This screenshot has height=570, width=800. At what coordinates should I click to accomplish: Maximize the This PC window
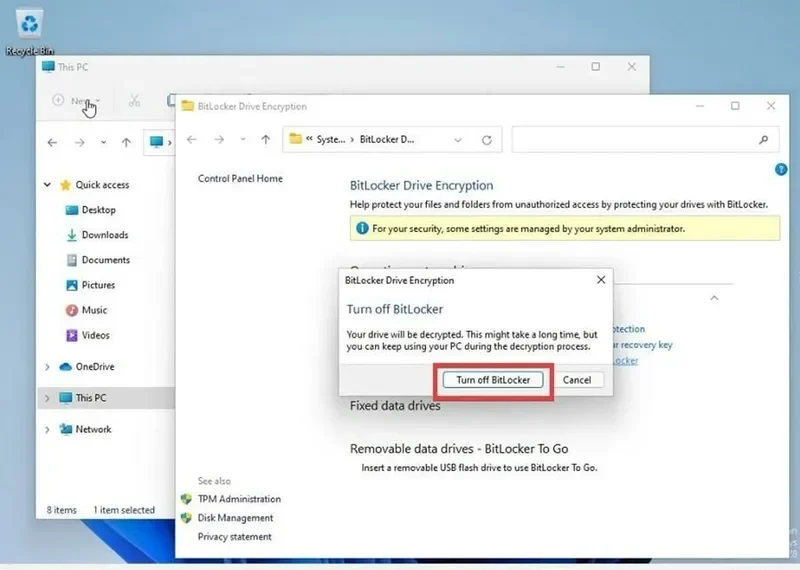click(x=595, y=67)
